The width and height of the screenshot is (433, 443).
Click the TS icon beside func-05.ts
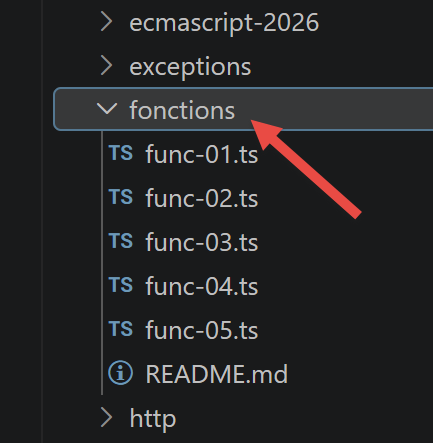point(121,329)
